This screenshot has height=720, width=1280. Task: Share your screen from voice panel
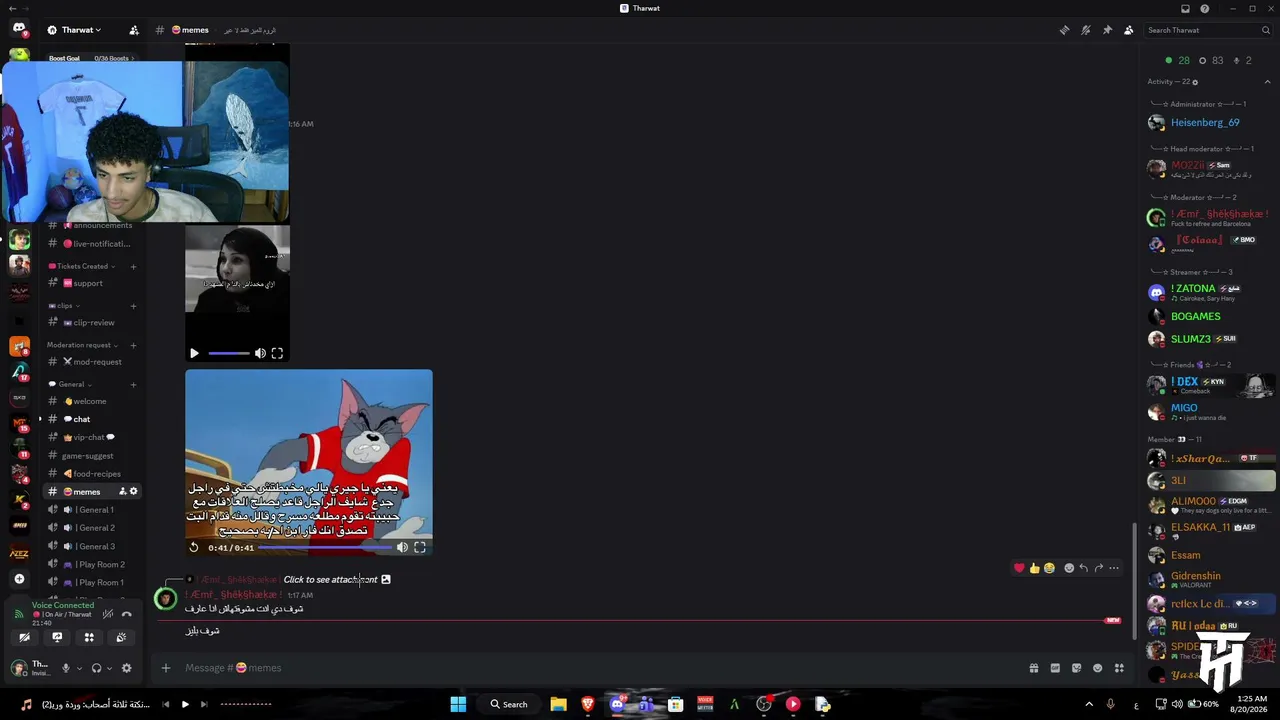pyautogui.click(x=57, y=637)
